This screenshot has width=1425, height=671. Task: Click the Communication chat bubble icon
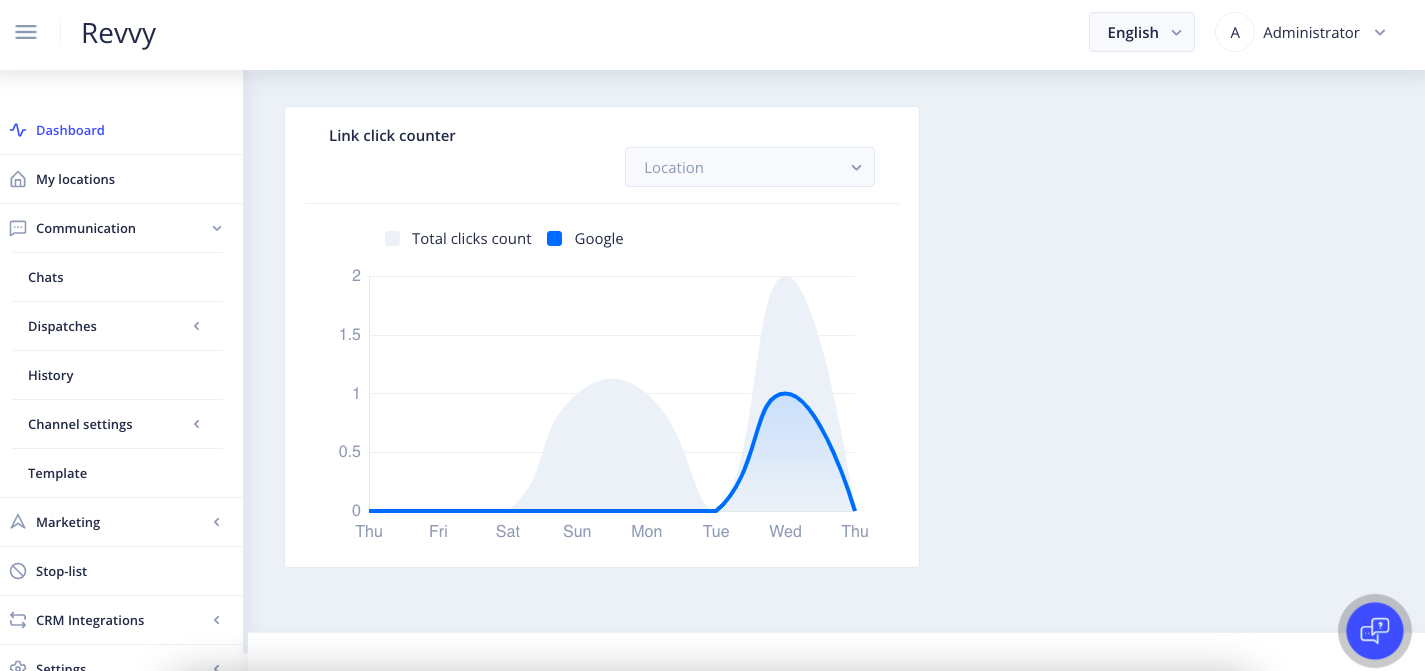click(x=17, y=228)
